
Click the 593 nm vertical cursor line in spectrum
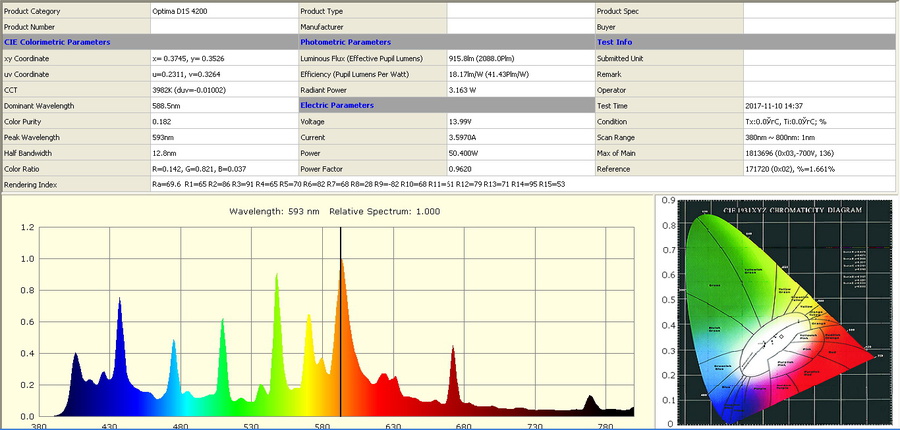tap(340, 321)
